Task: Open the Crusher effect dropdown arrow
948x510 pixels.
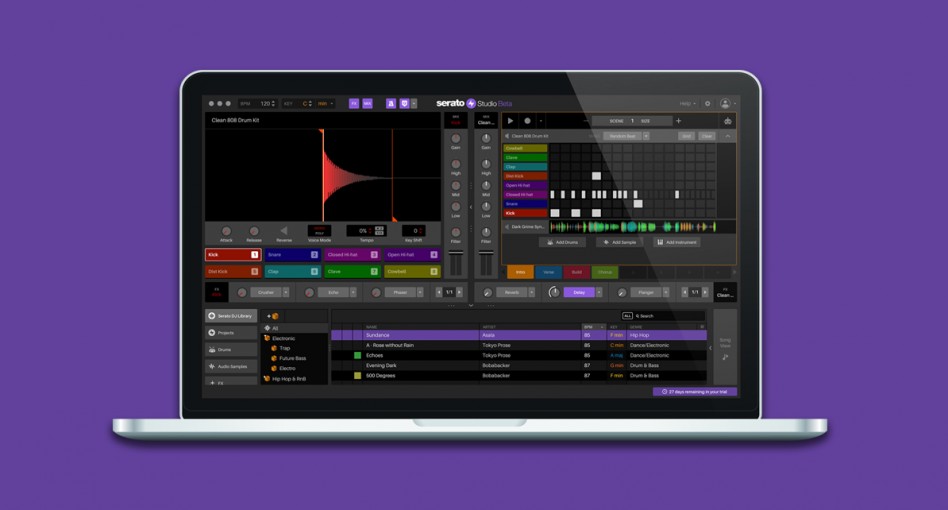Action: [x=286, y=293]
